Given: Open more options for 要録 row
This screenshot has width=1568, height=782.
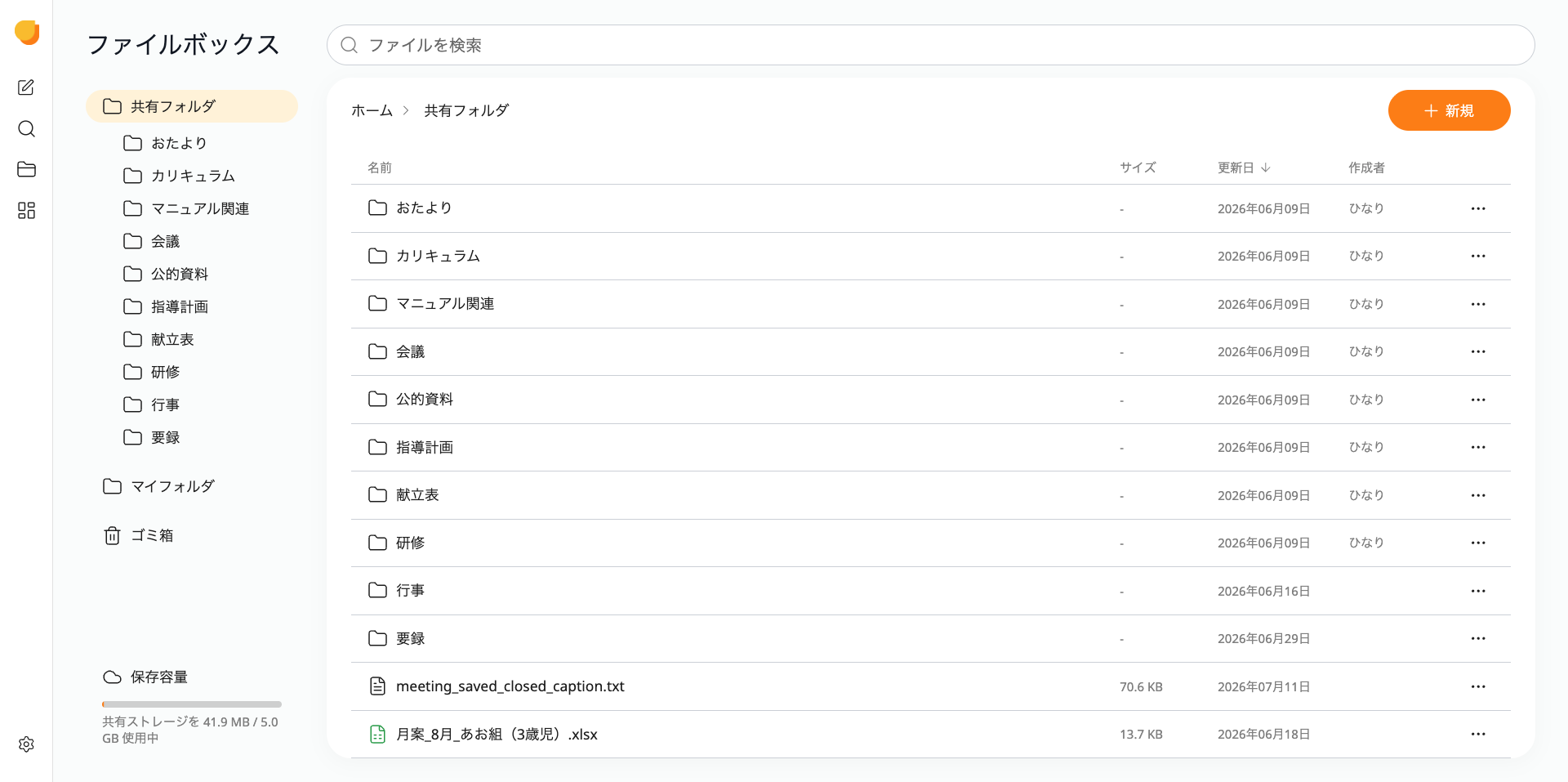Looking at the screenshot, I should 1478,638.
